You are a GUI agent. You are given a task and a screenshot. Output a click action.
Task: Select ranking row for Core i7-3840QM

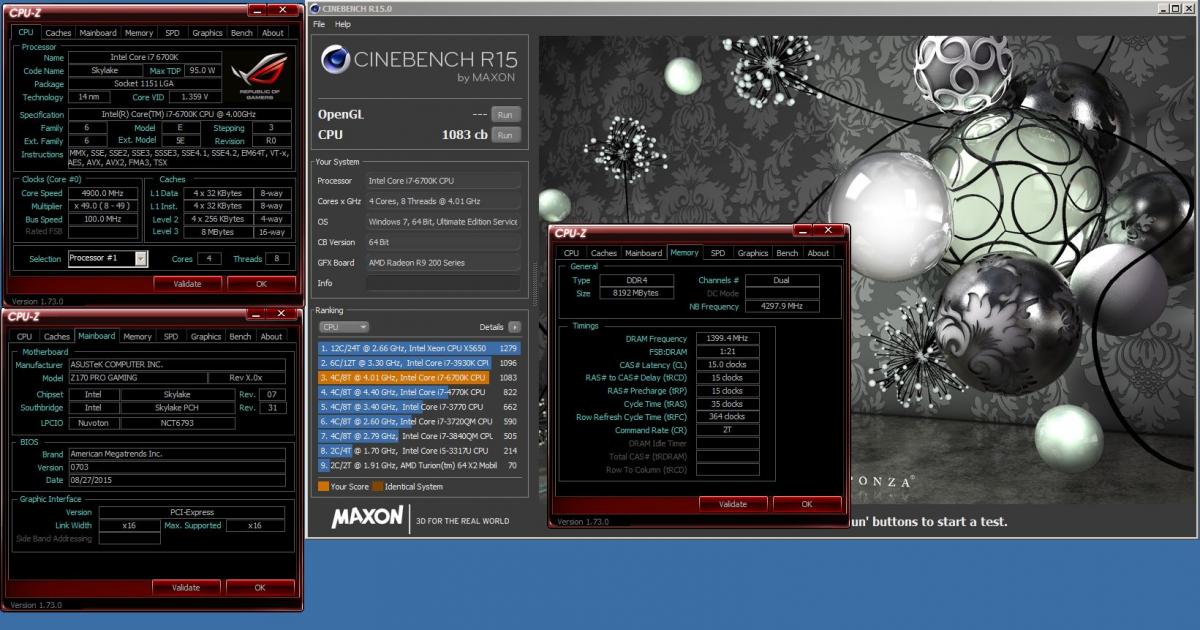(419, 436)
